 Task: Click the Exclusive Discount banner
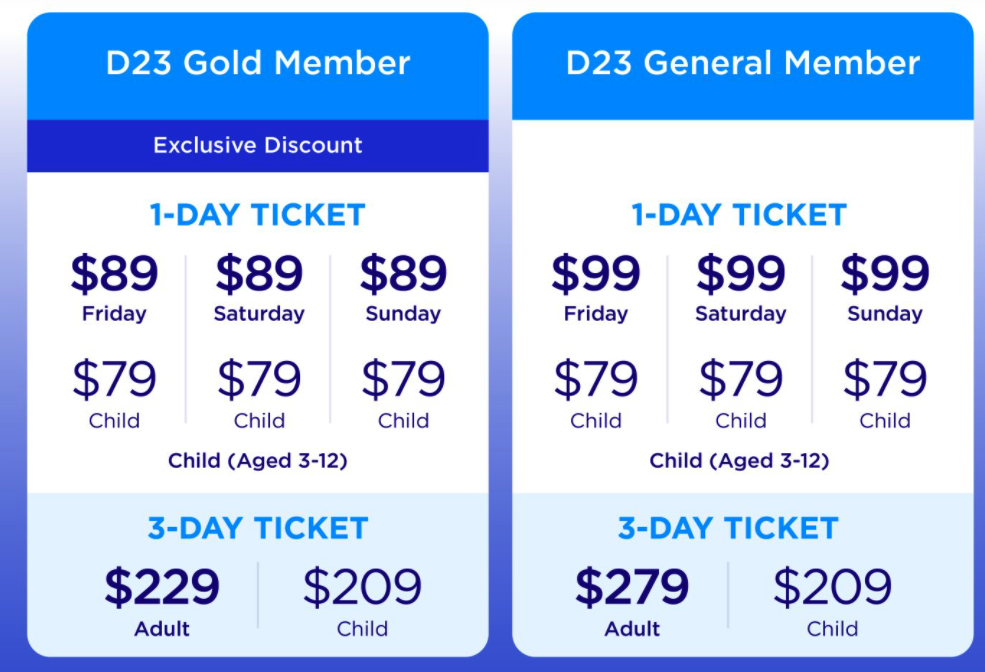258,146
